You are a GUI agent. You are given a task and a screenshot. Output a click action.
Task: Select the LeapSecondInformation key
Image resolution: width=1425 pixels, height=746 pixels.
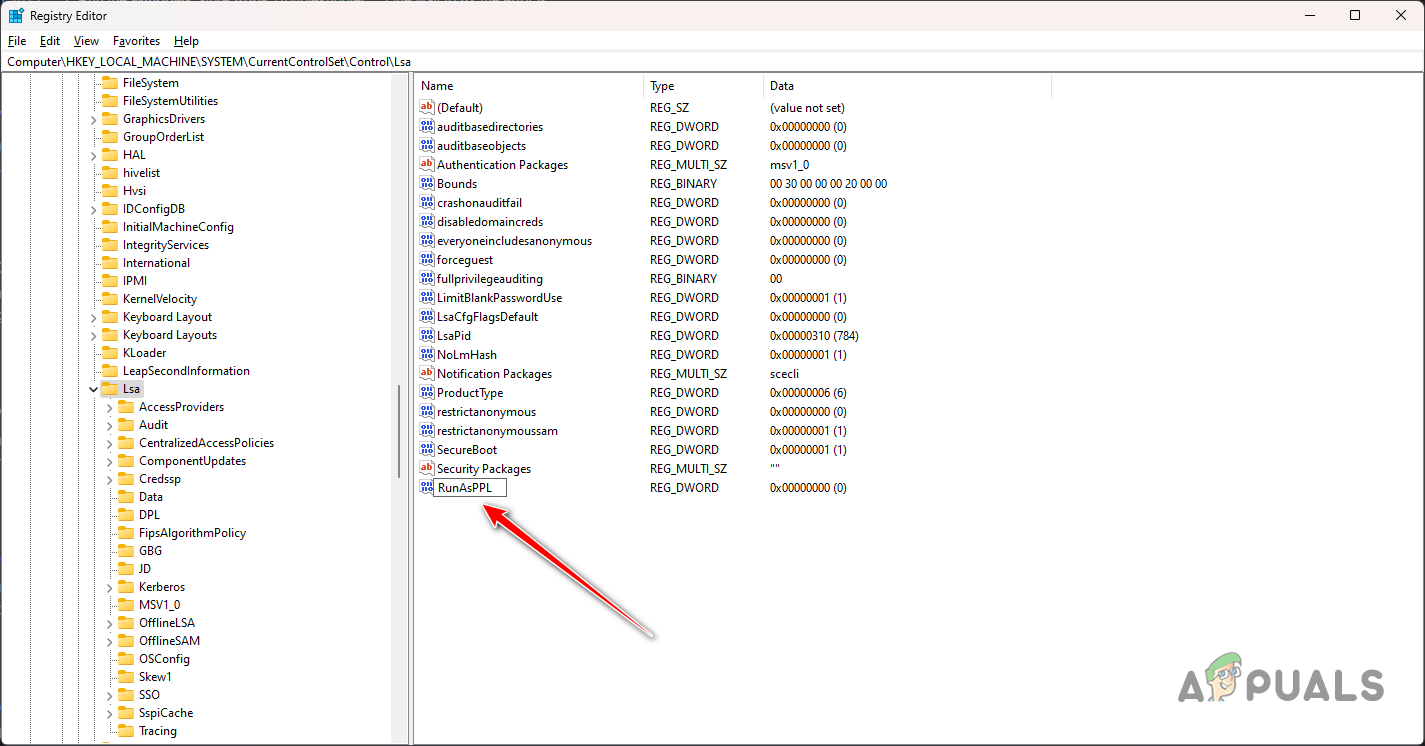pyautogui.click(x=186, y=371)
